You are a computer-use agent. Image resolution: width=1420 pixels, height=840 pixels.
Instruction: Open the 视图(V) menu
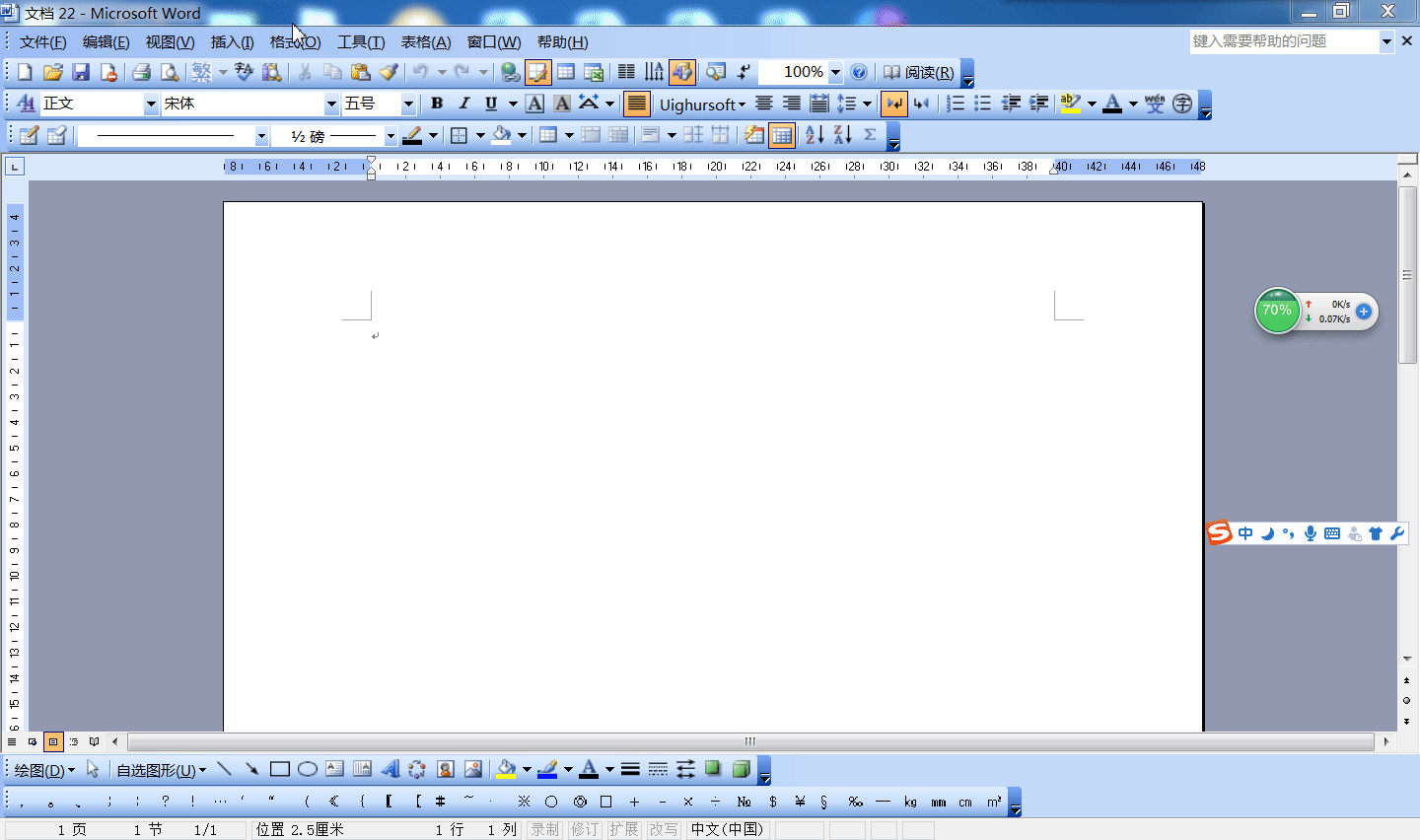170,42
